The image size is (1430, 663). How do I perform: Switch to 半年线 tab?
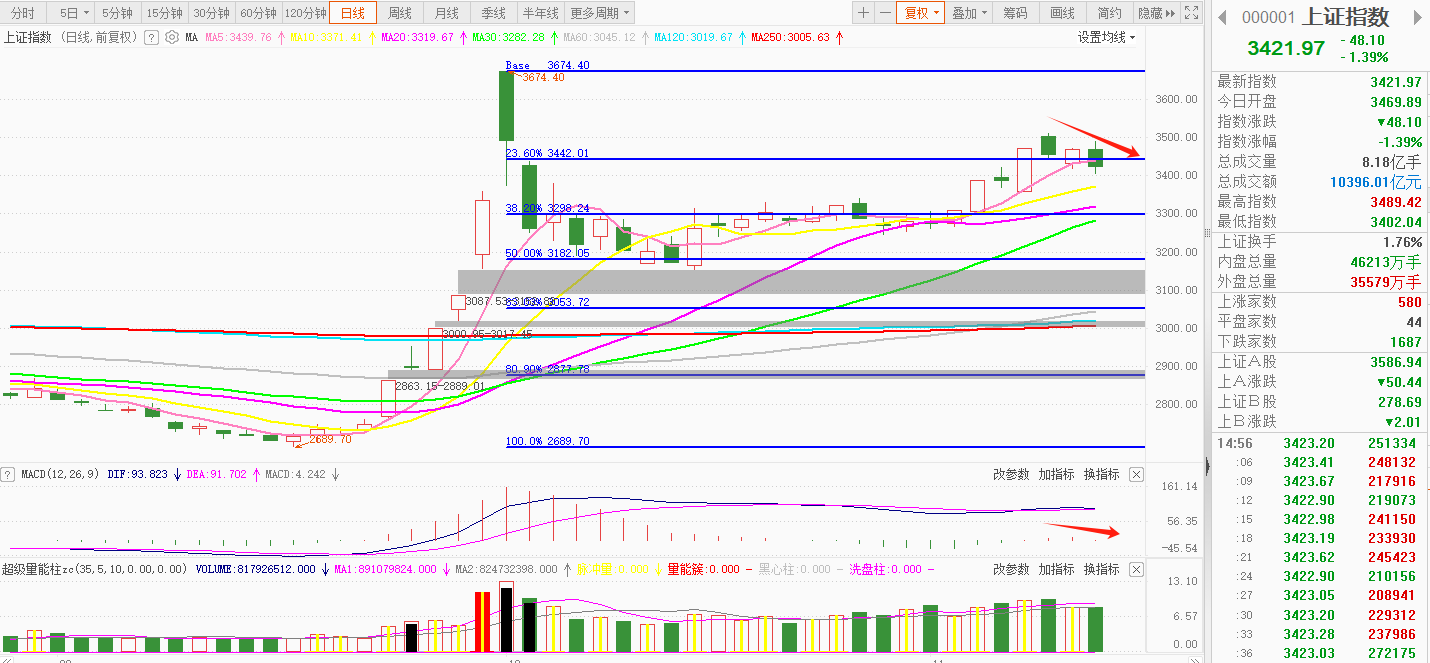click(541, 13)
